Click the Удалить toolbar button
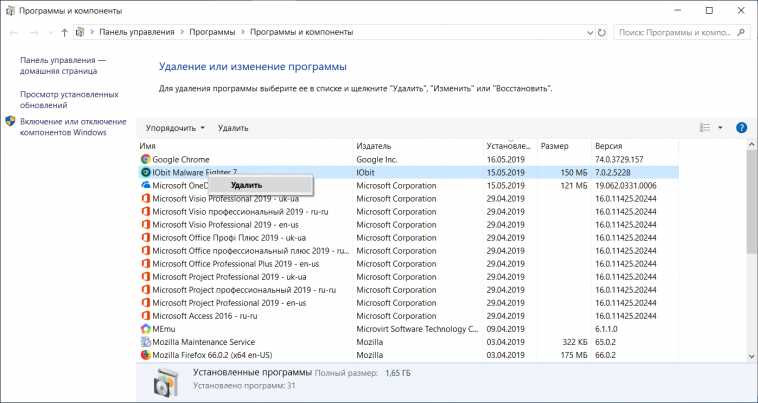Screen dimensions: 758x403 (x=233, y=128)
